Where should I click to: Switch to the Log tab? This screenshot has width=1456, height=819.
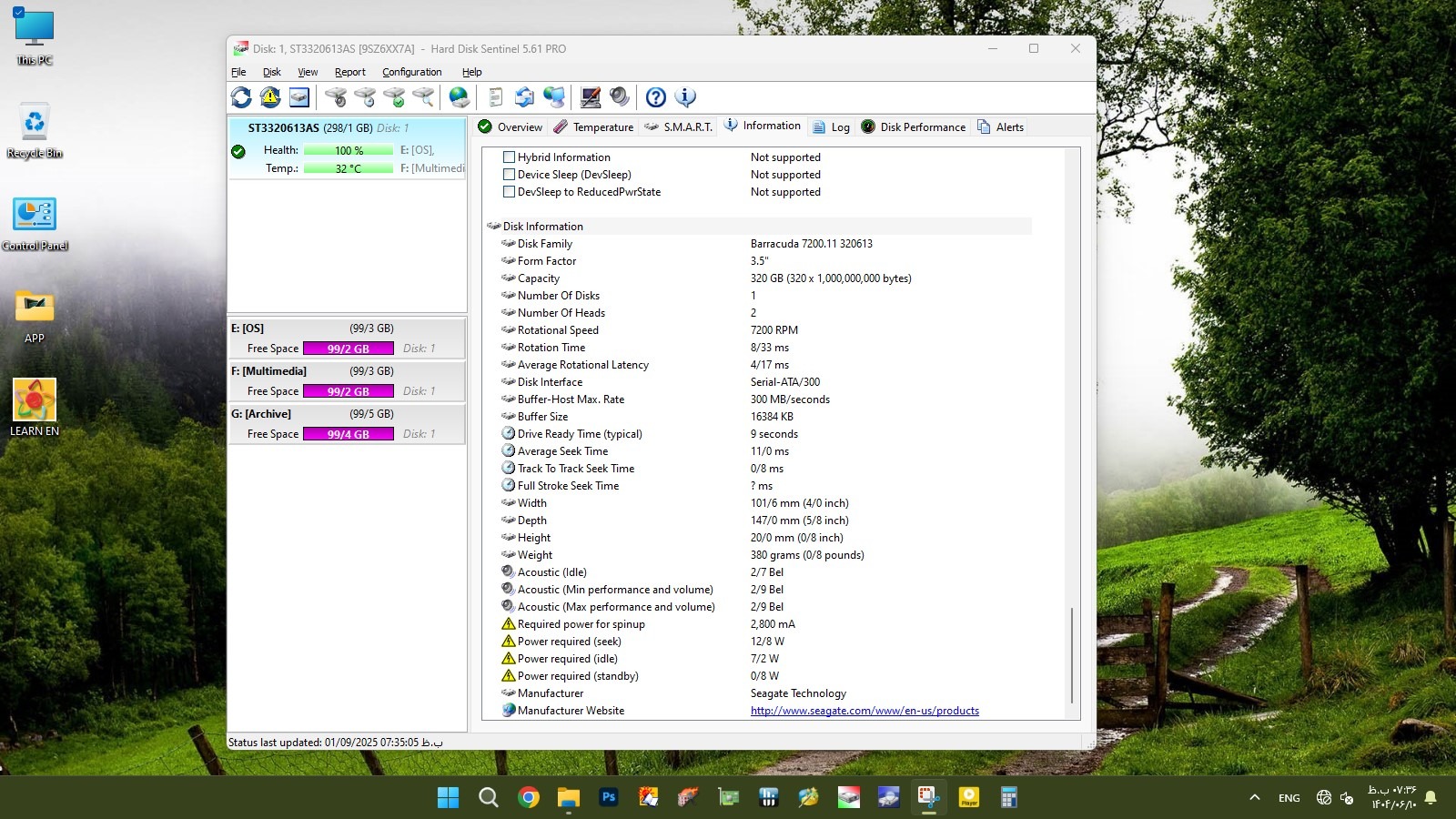pos(831,126)
